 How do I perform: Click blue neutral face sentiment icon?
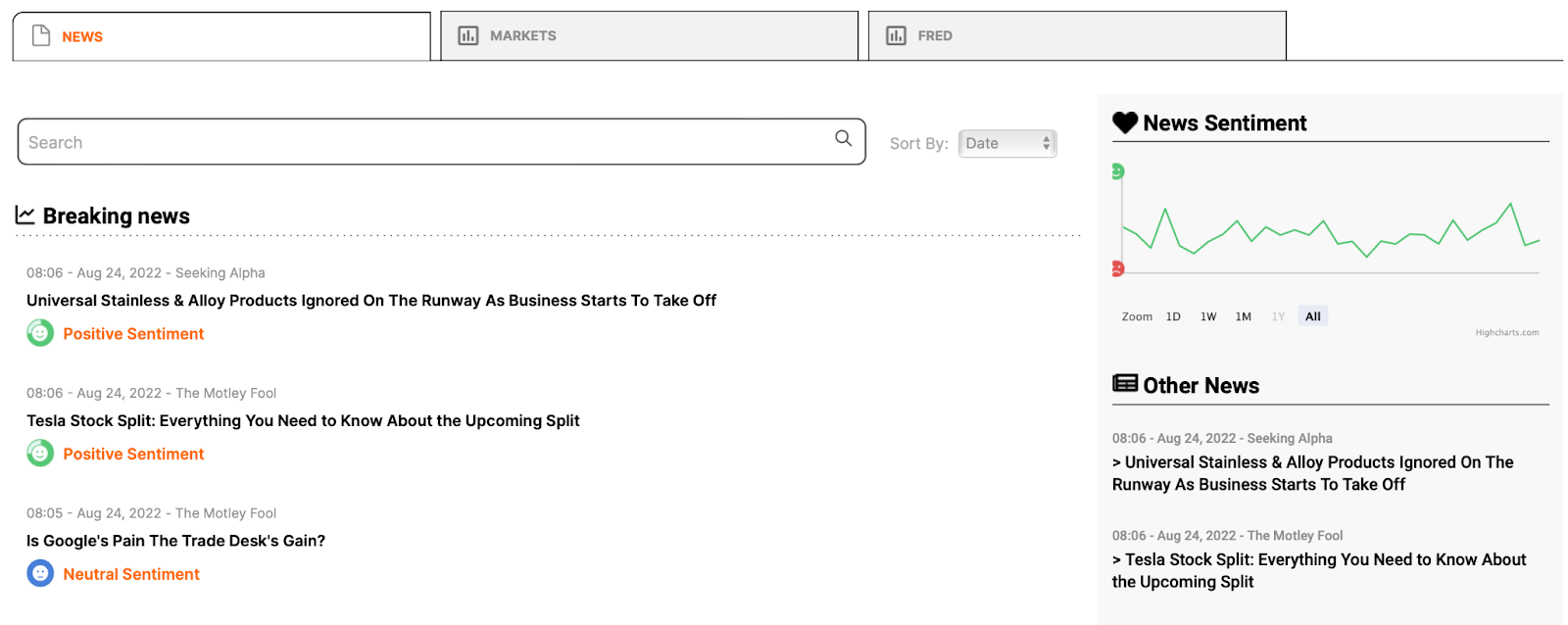click(40, 573)
